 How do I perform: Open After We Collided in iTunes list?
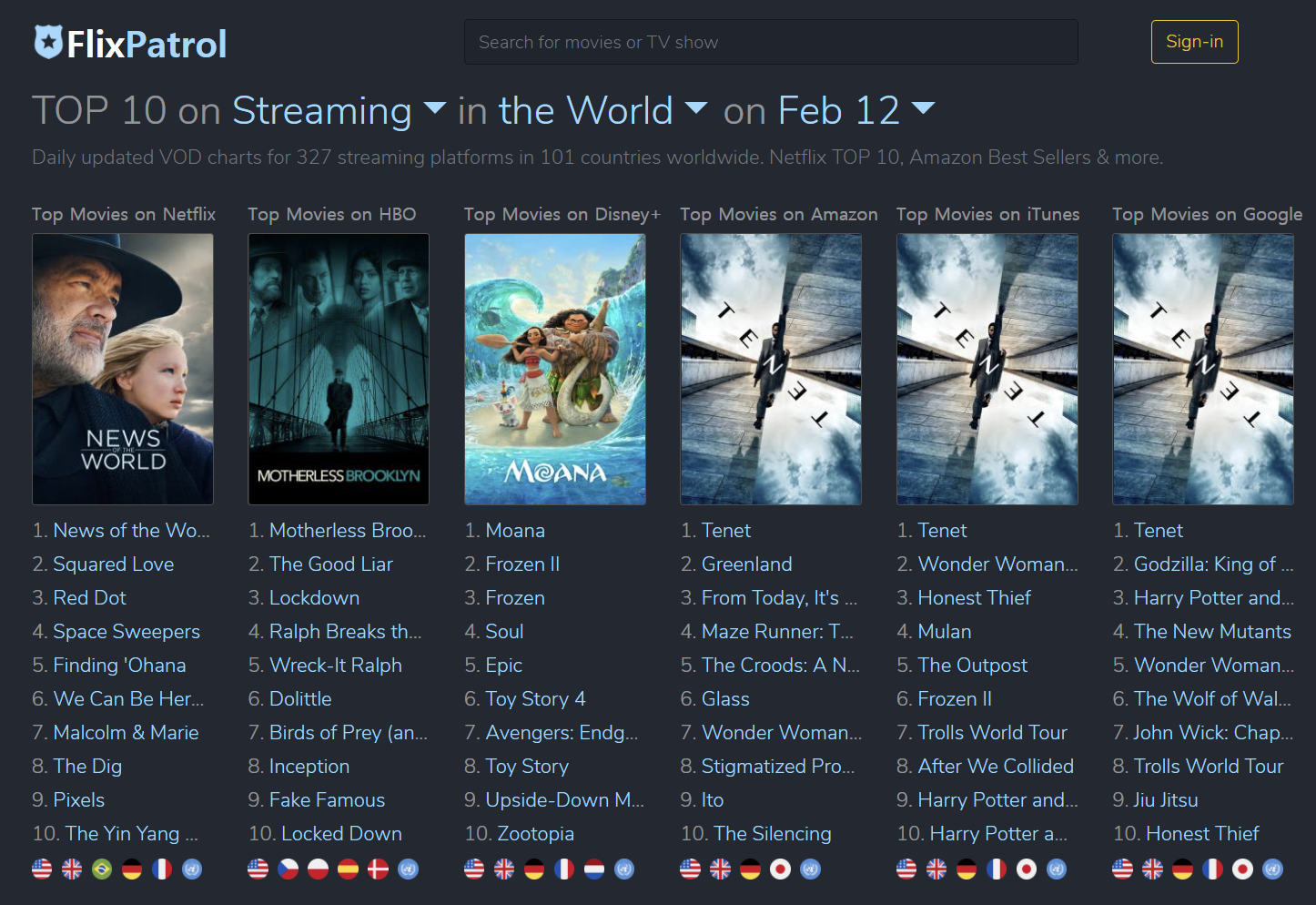click(996, 767)
